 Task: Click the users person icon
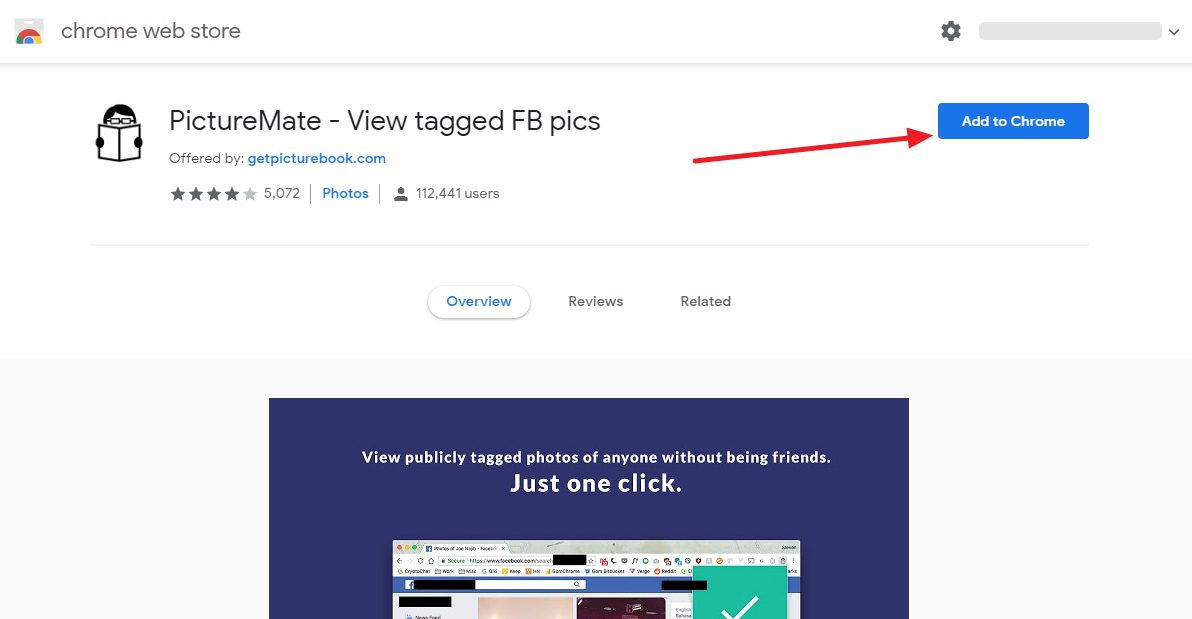tap(401, 194)
